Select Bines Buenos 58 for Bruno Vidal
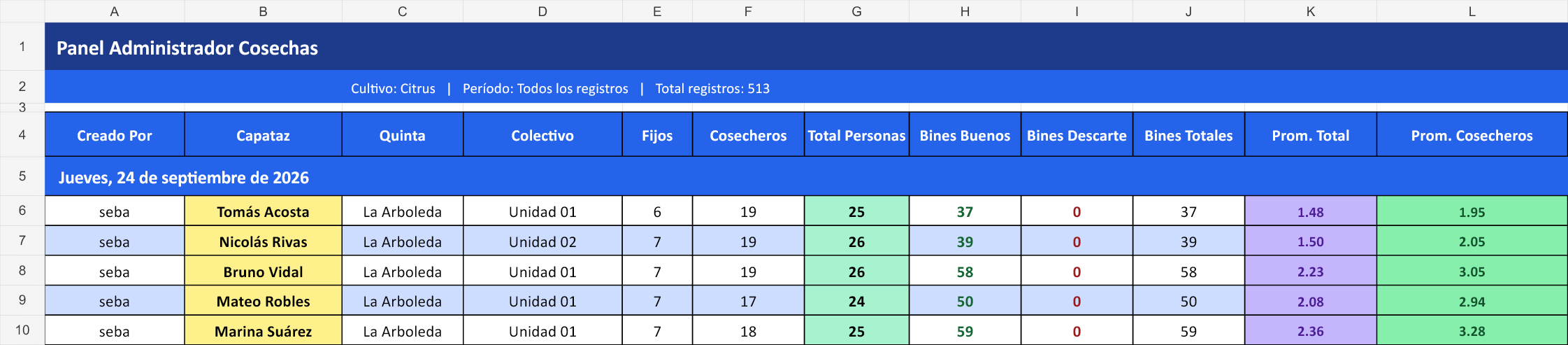Viewport: 1568px width, 345px height. coord(965,272)
